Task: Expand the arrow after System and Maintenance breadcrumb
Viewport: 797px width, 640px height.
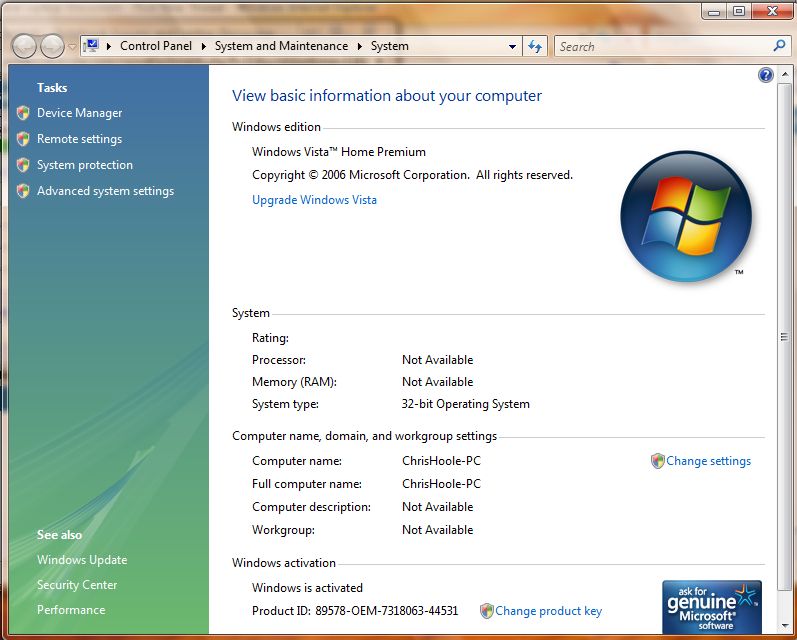Action: click(x=359, y=46)
